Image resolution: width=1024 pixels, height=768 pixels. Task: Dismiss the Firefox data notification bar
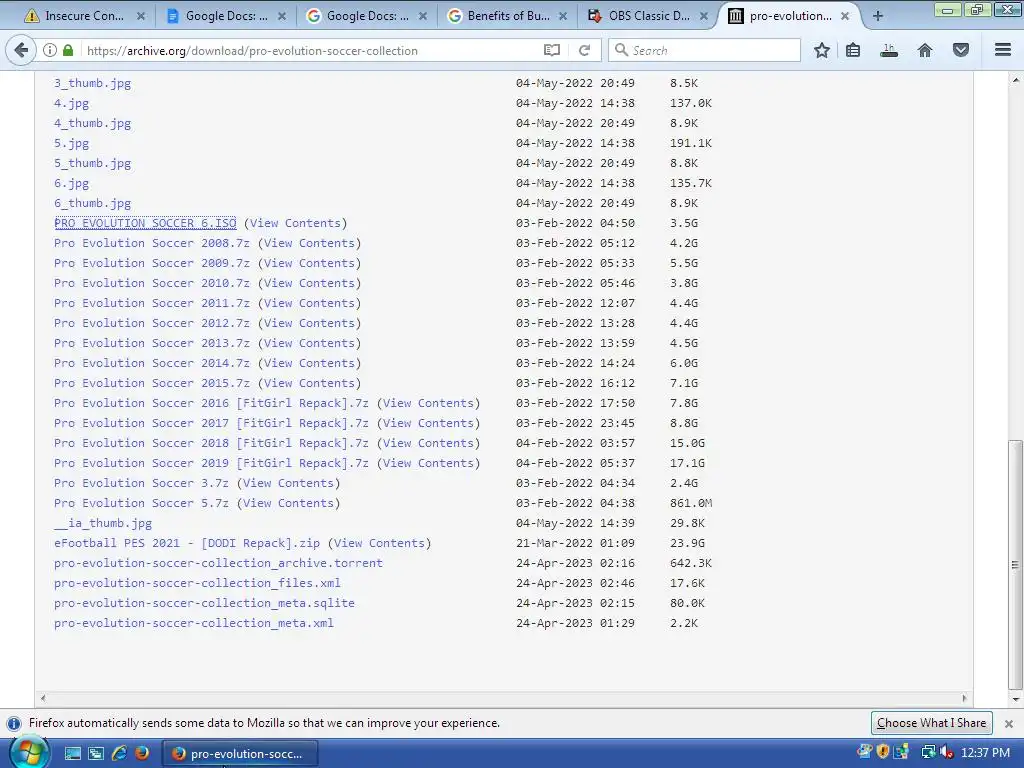[1008, 724]
